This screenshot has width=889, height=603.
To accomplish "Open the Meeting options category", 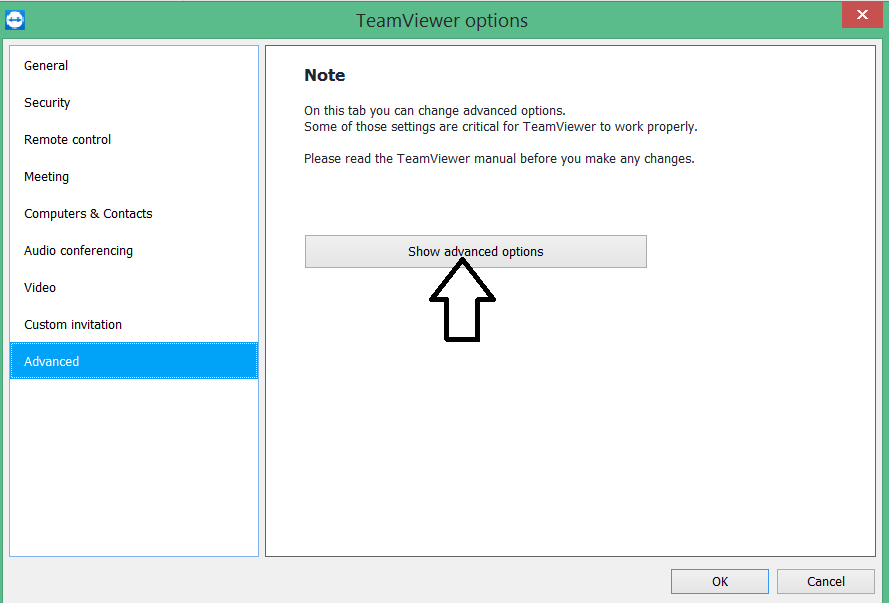I will [134, 177].
